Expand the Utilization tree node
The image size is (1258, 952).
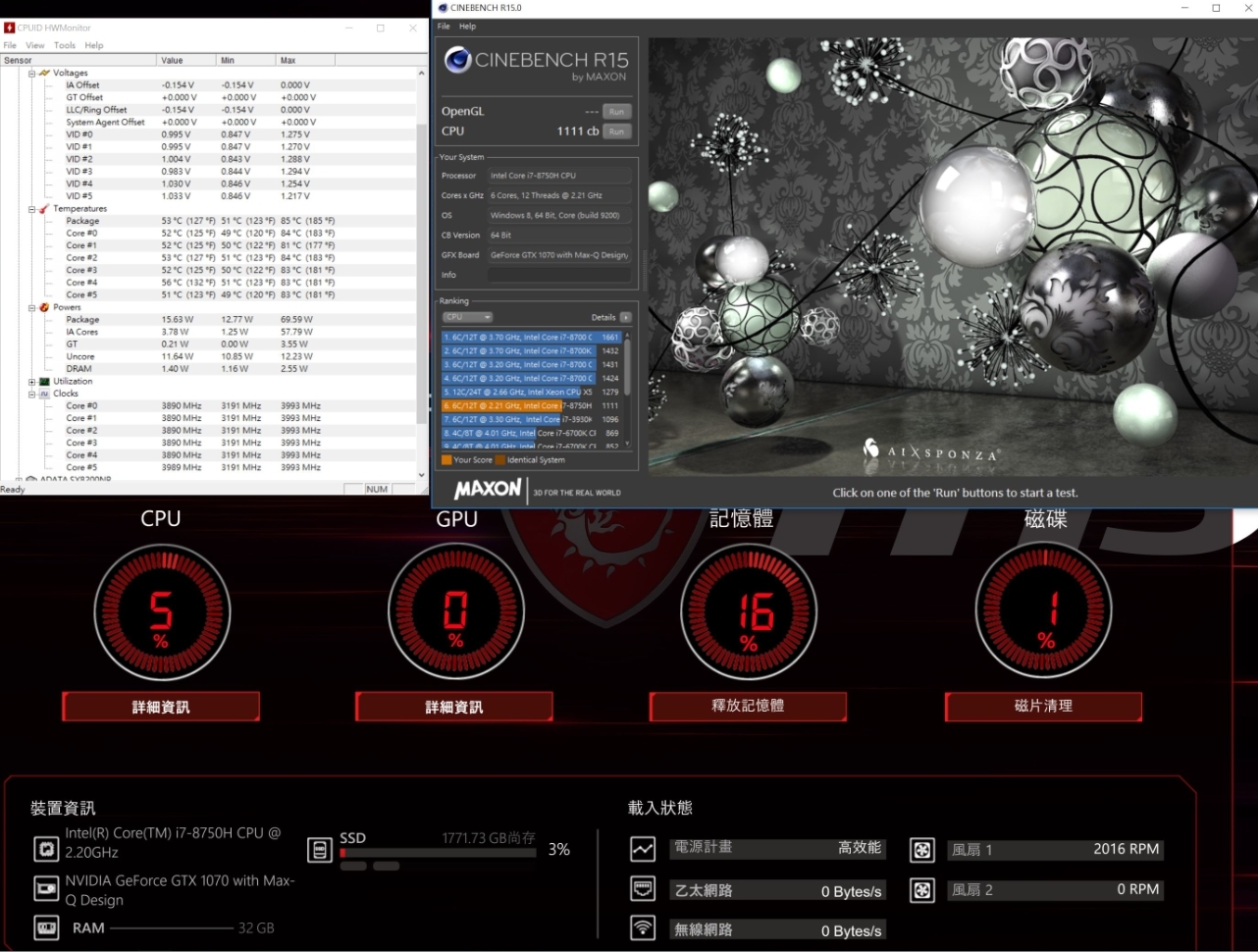31,382
